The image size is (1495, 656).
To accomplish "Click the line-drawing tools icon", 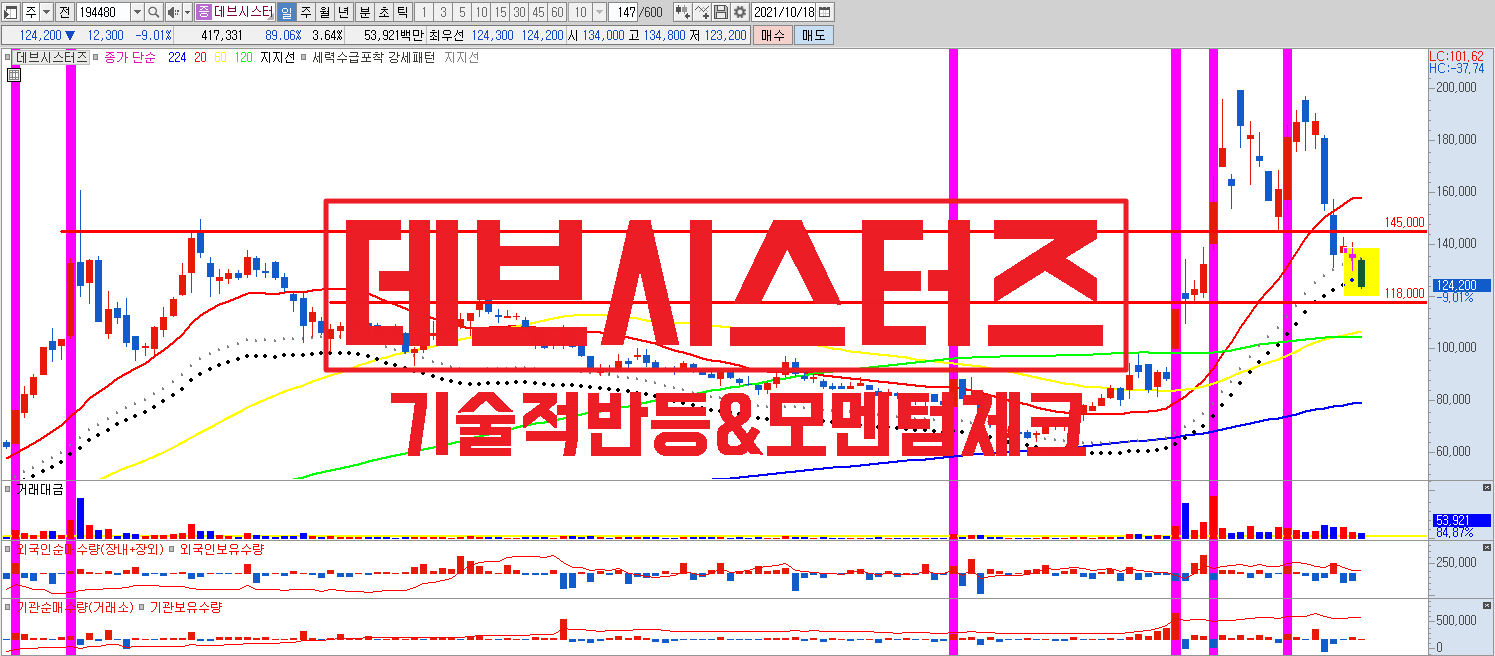I will tap(702, 12).
